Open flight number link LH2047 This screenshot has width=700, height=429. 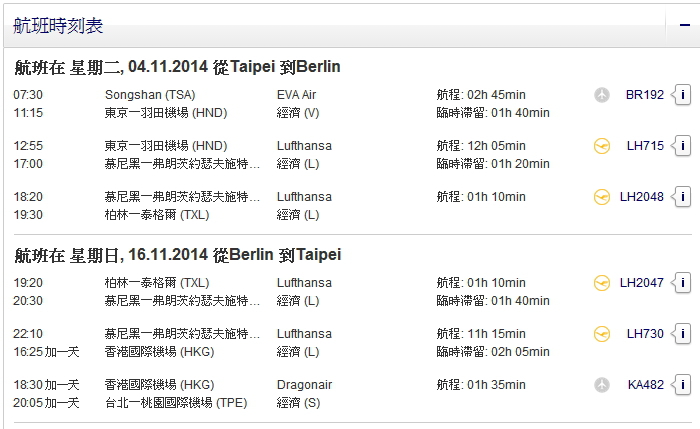642,283
